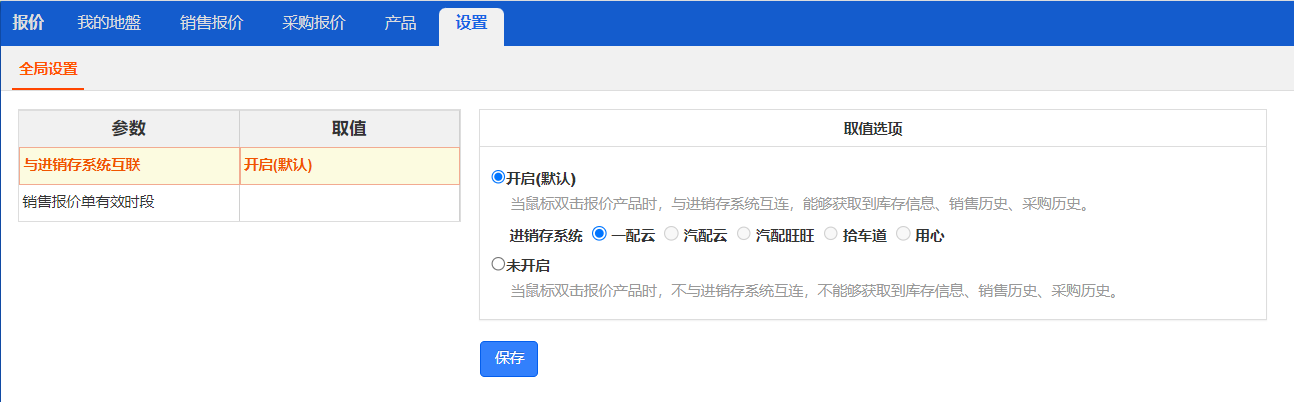Select the 用心 radio button

click(903, 234)
